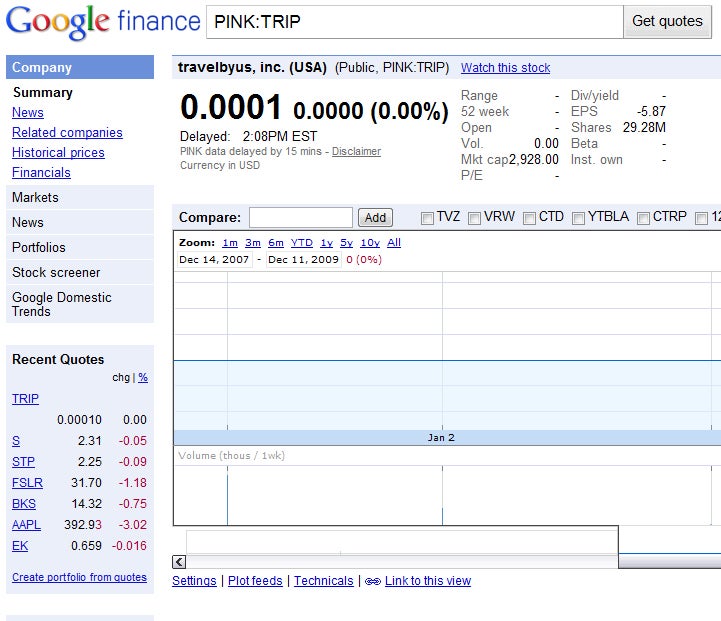This screenshot has width=721, height=621.
Task: Click the Jan 2 timeline label
Action: tap(441, 438)
